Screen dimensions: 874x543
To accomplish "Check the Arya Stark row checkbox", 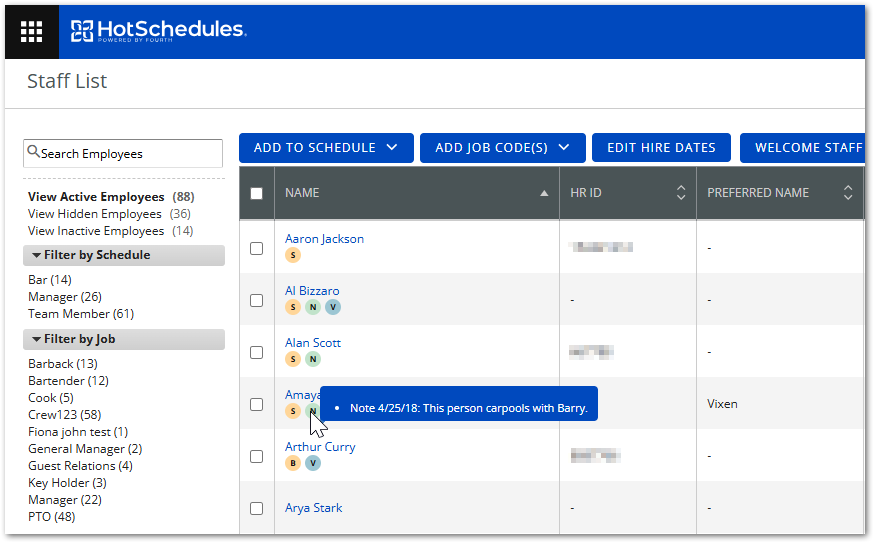I will click(256, 508).
